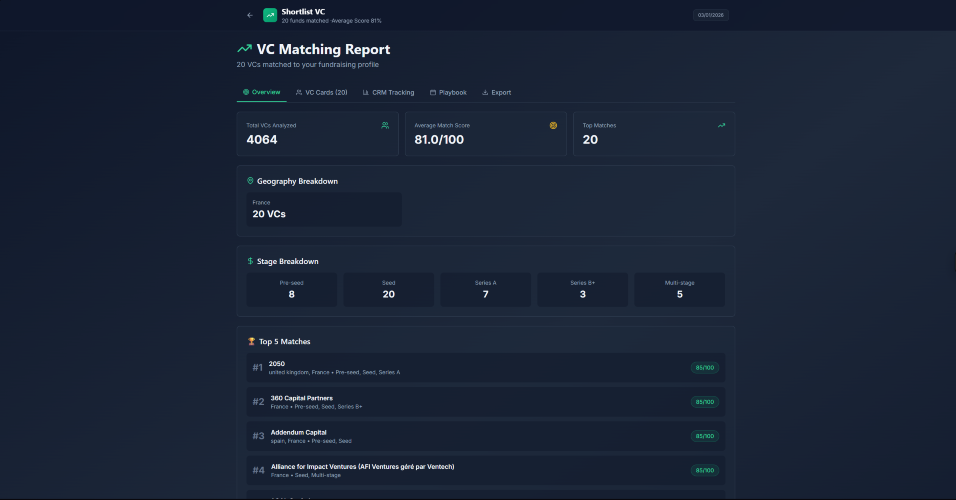Click the green Shortlist VC logo icon

[x=270, y=15]
